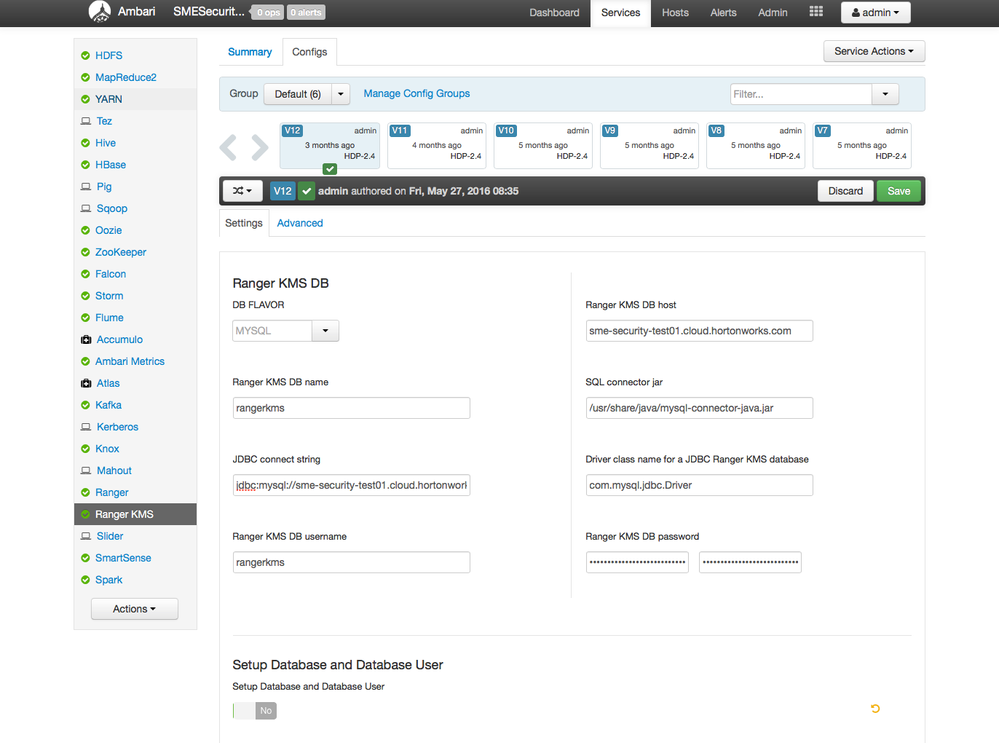Select the Settings tab
The image size is (999, 743).
(243, 223)
